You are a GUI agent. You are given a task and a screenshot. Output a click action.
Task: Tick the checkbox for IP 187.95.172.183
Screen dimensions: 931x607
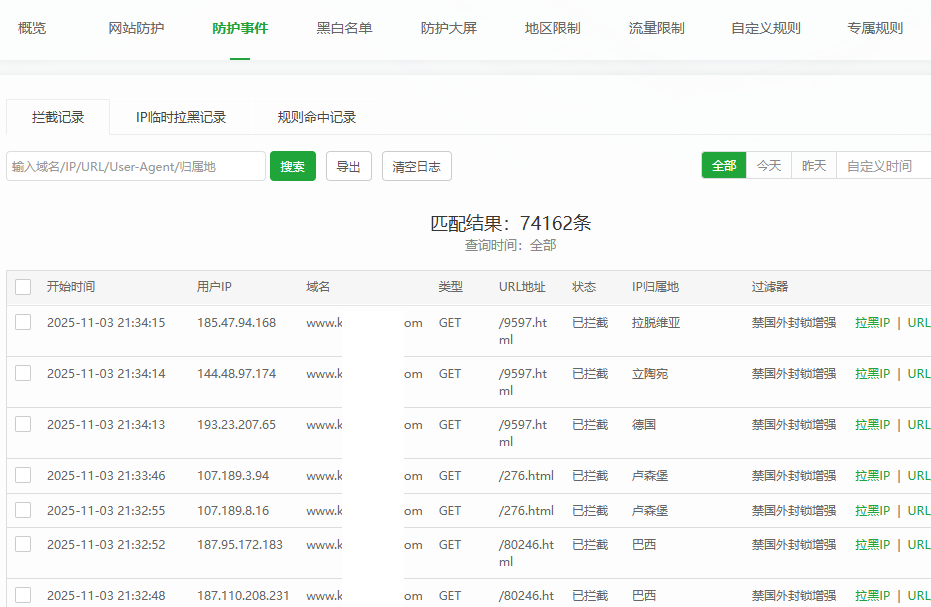(23, 544)
